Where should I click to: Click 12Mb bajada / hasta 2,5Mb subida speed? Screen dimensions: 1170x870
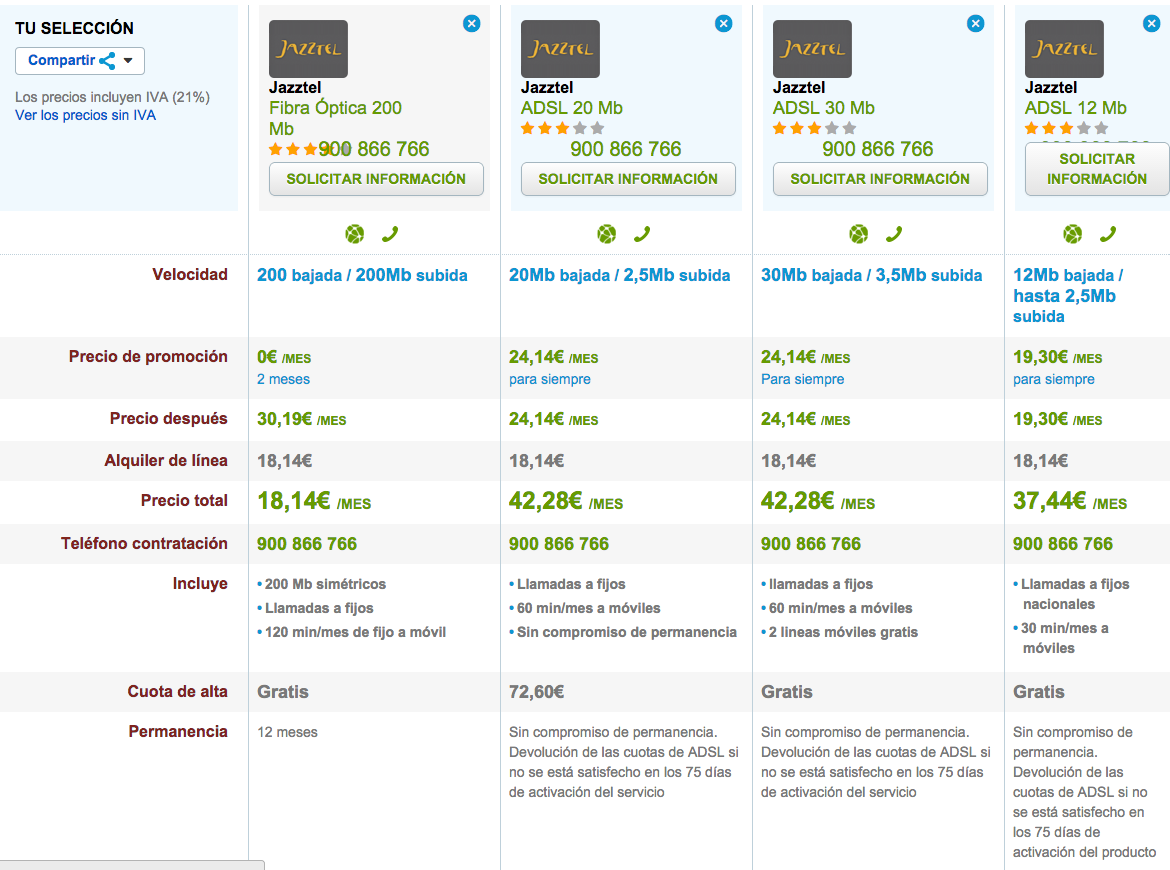click(x=1068, y=295)
